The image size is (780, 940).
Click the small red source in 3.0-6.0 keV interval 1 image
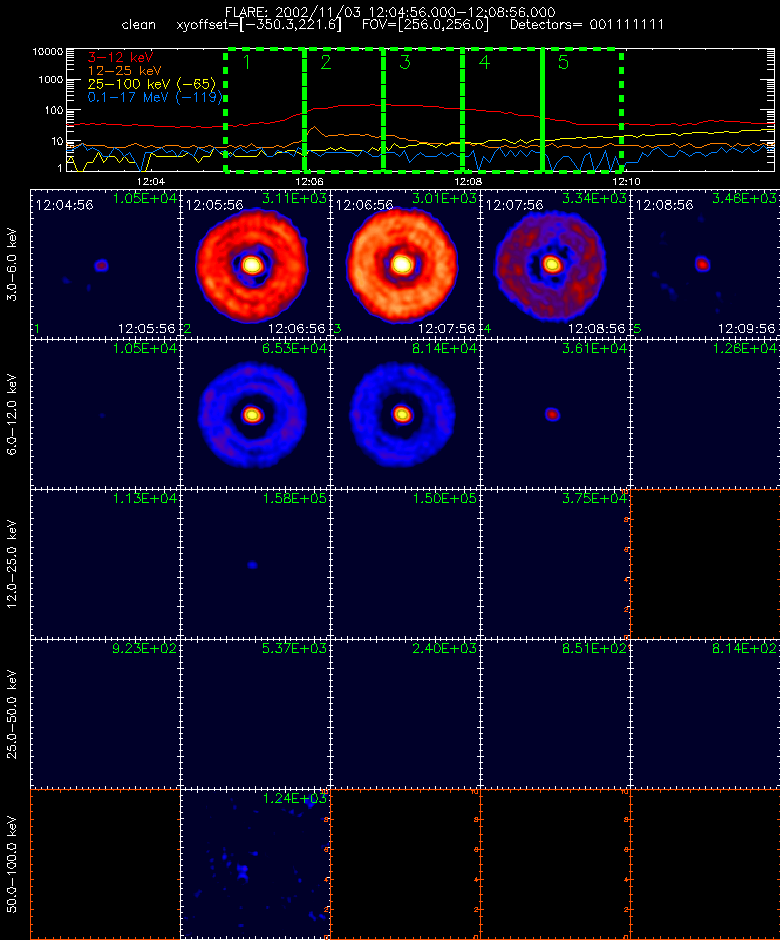tap(101, 265)
